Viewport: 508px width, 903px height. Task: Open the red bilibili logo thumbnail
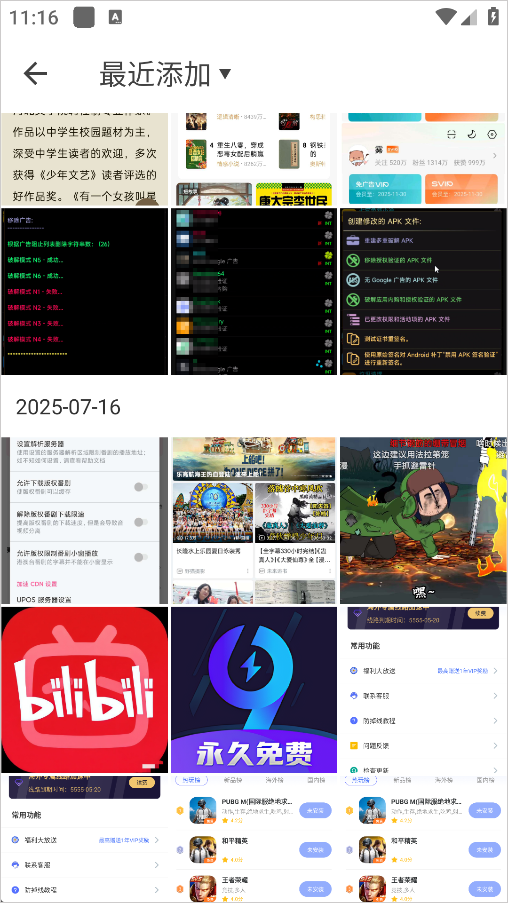click(85, 690)
